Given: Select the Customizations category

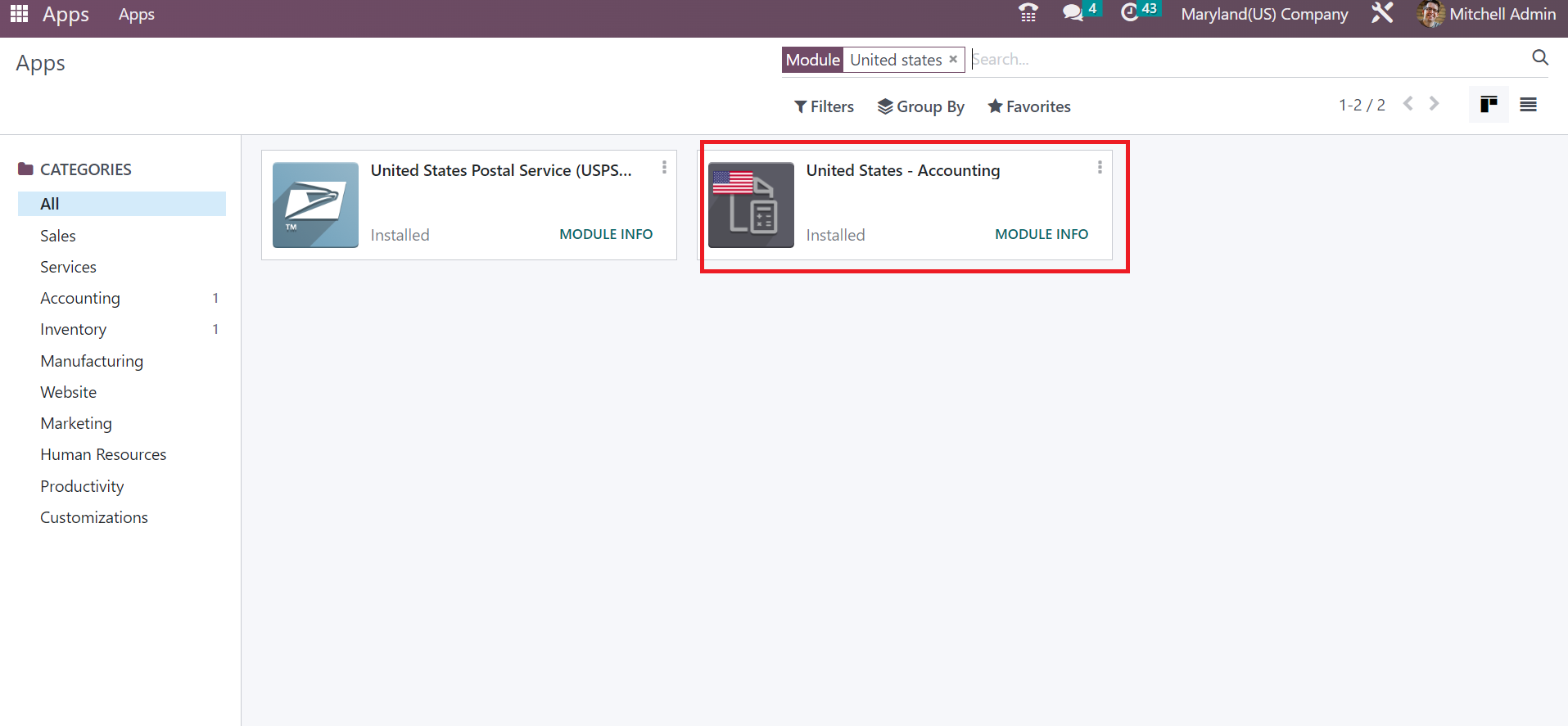Looking at the screenshot, I should tap(122, 517).
